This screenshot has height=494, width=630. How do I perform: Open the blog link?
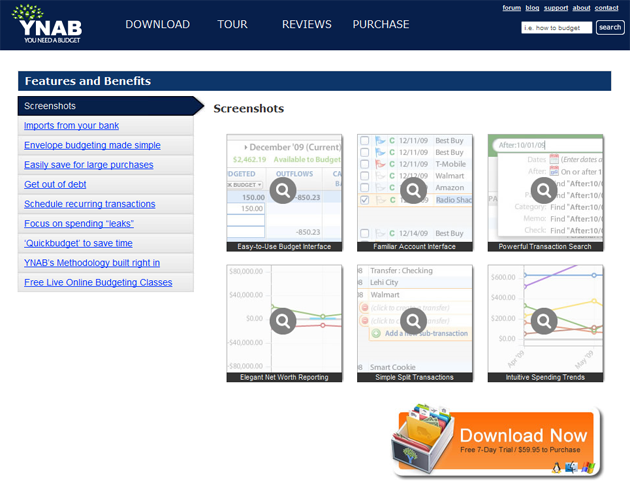coord(532,8)
